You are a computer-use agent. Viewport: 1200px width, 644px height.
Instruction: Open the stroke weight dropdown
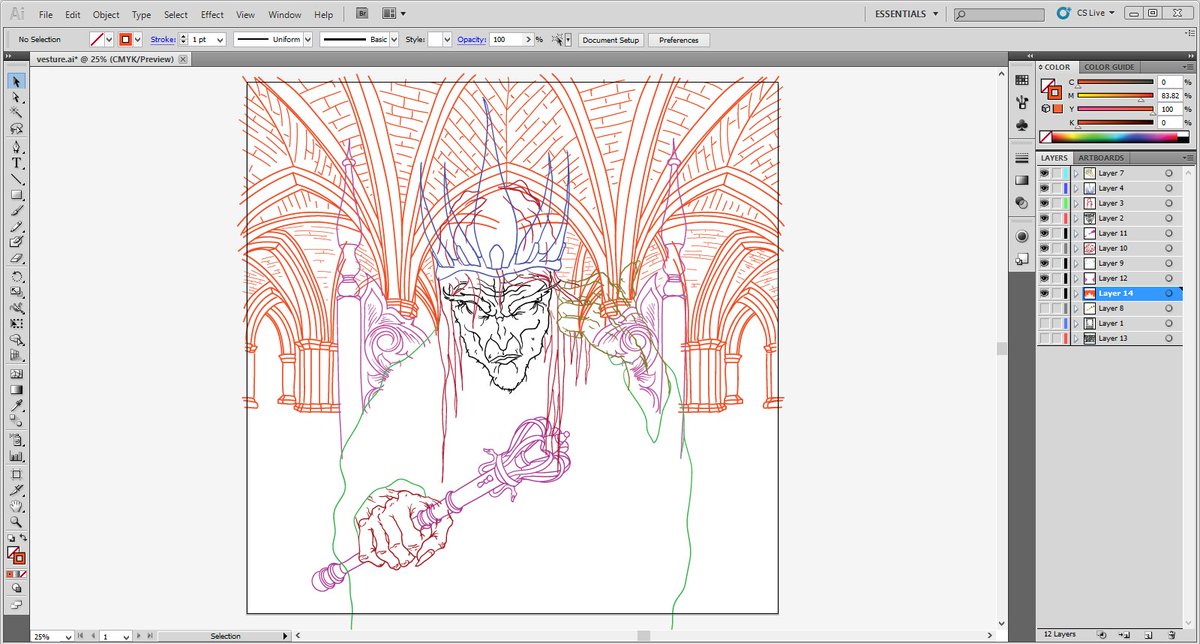pyautogui.click(x=220, y=39)
